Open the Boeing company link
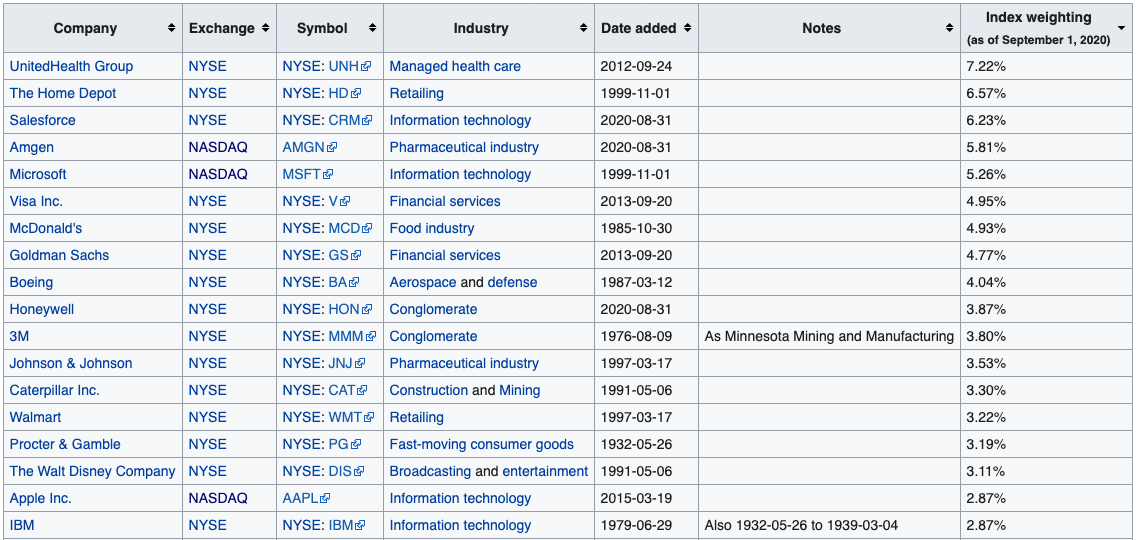The width and height of the screenshot is (1142, 540). [31, 282]
